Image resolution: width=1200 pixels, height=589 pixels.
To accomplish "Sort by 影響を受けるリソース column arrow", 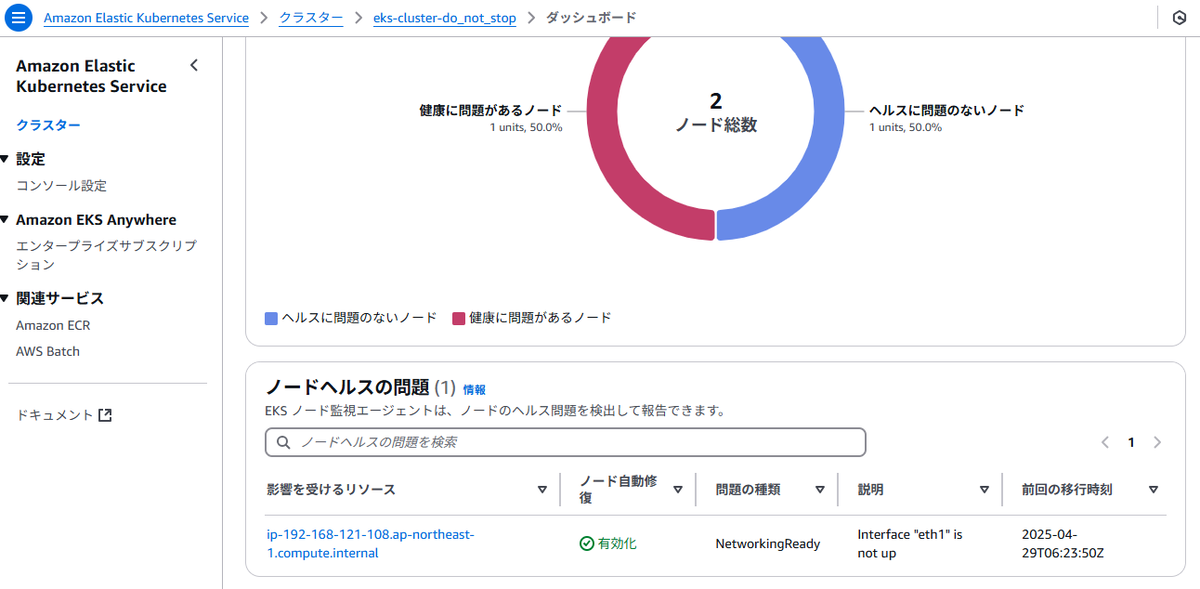I will click(542, 490).
